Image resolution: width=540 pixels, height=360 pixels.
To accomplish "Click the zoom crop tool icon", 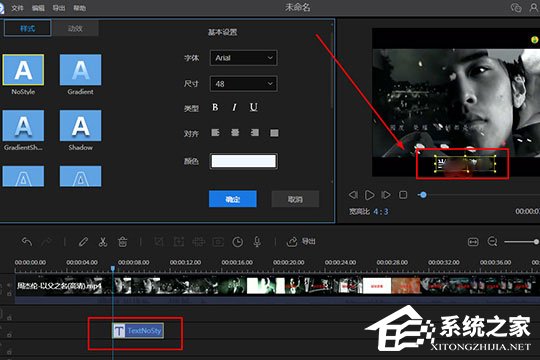I will pos(179,241).
